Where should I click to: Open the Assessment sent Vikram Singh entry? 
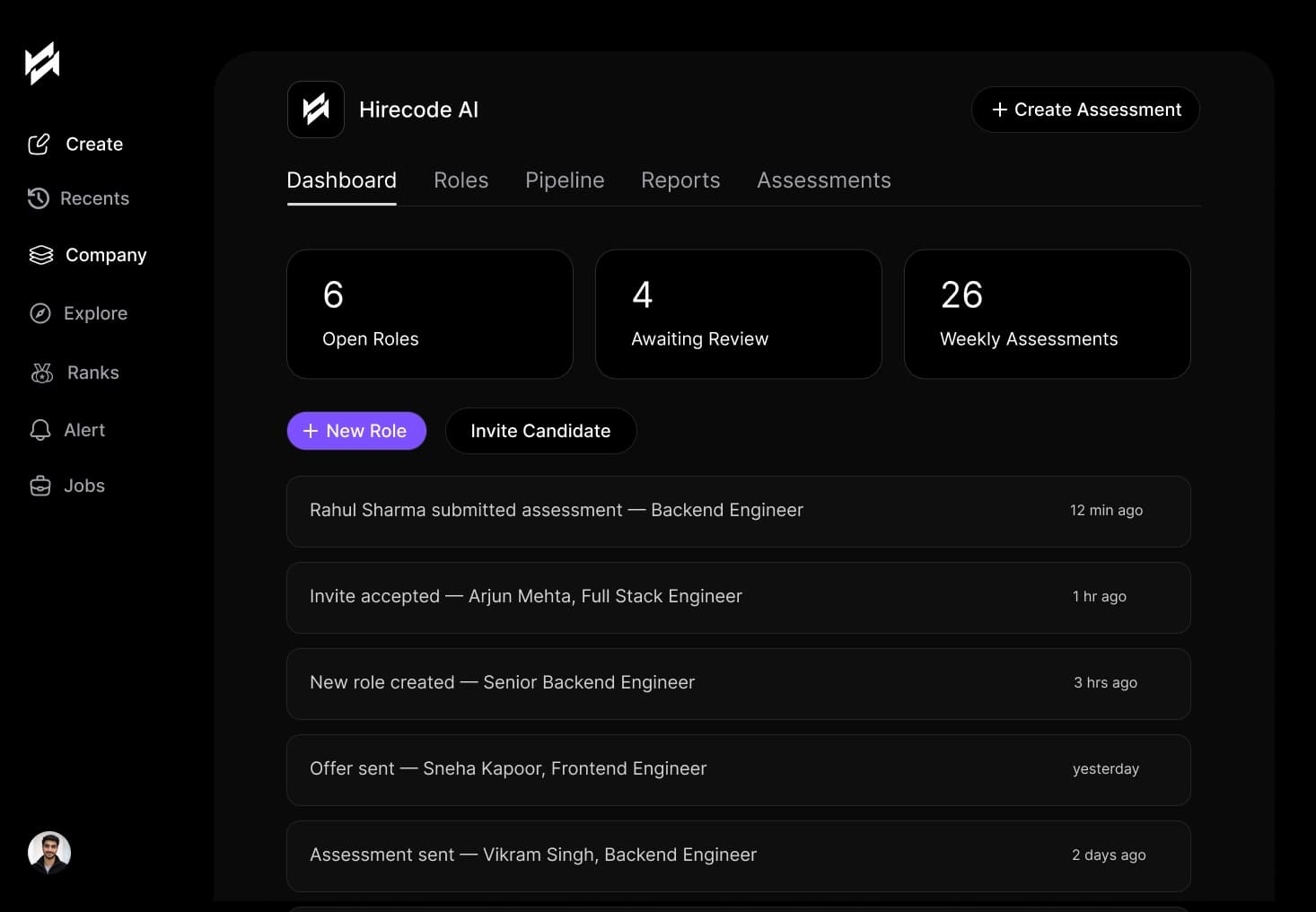click(739, 856)
